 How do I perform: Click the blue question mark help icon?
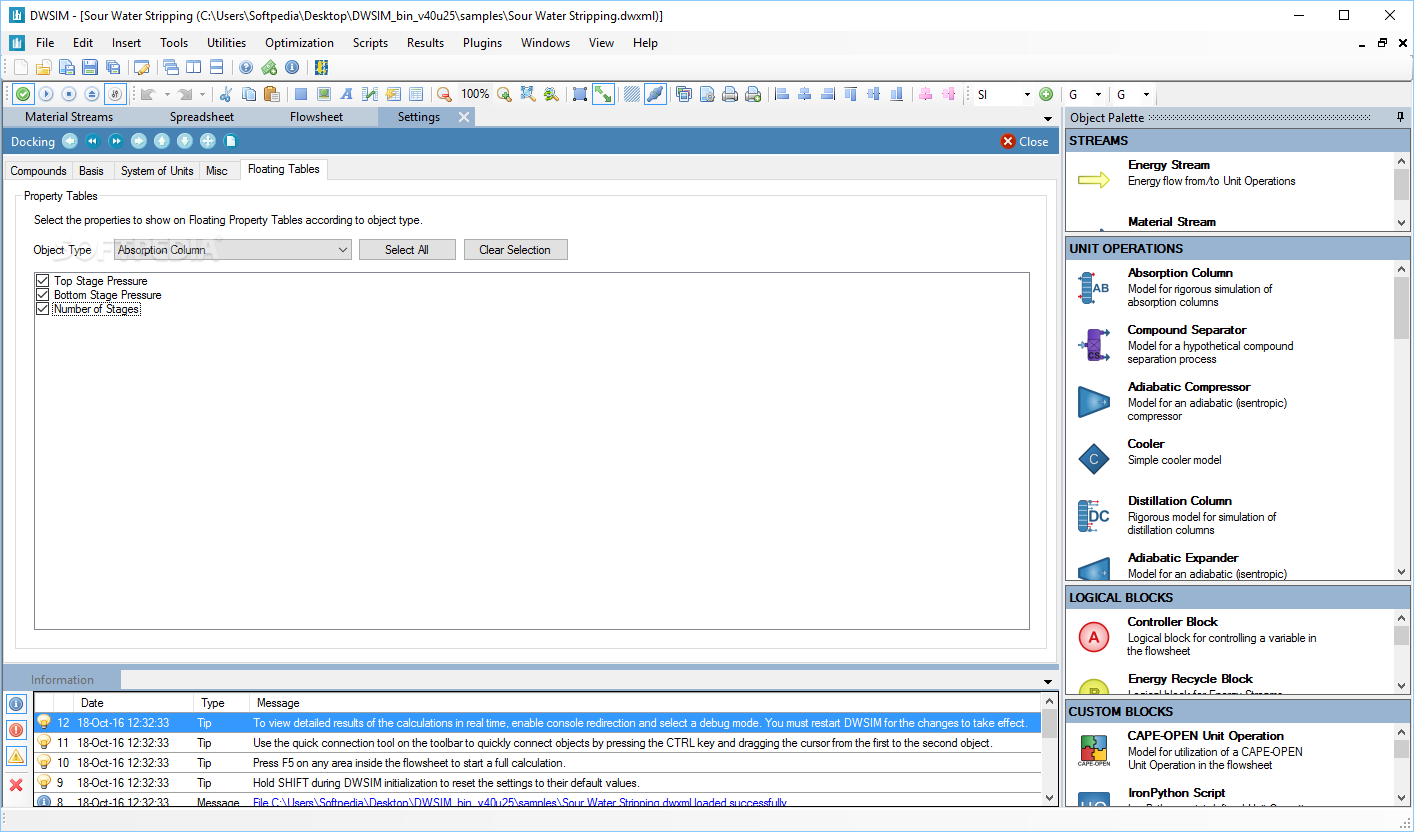246,68
